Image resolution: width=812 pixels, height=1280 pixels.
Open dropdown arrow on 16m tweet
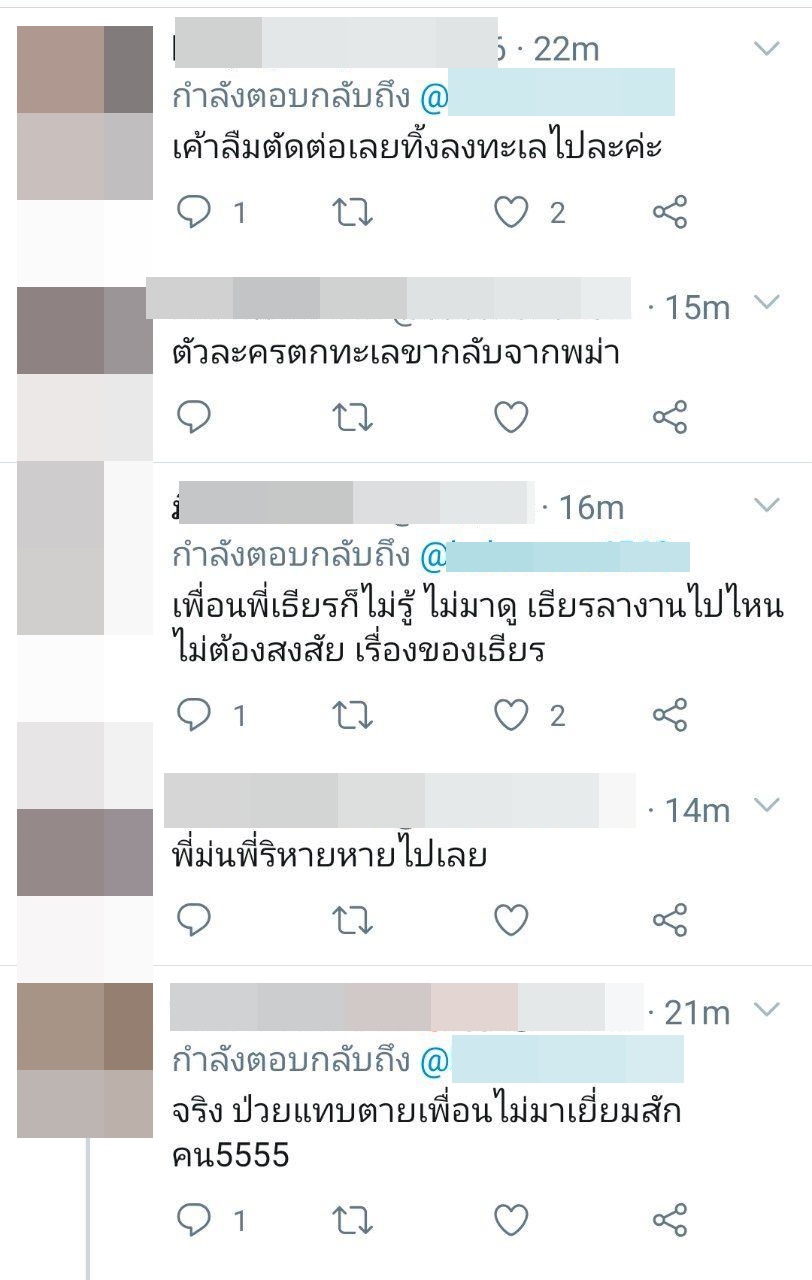(766, 505)
